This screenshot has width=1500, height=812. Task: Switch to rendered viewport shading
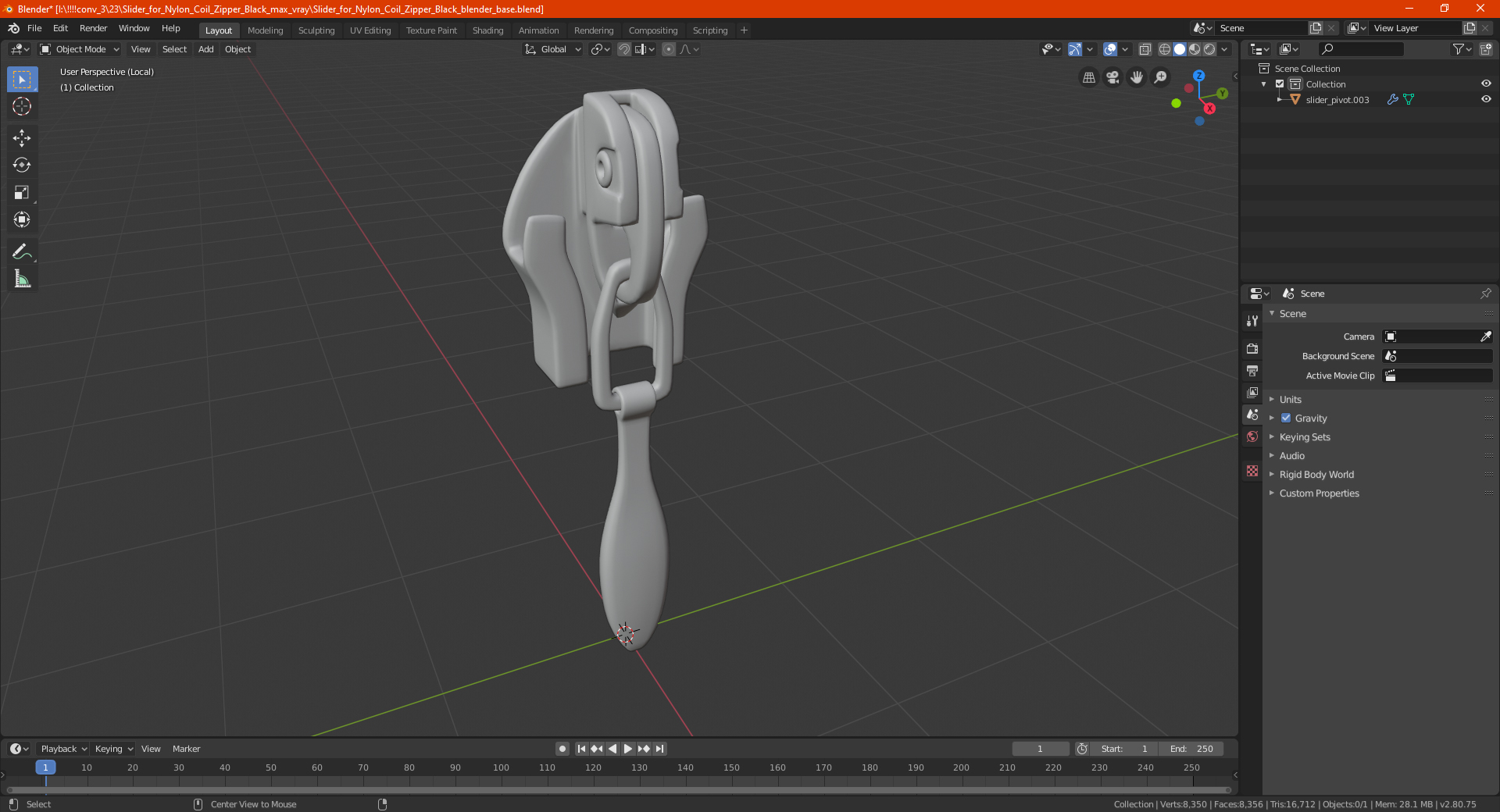pyautogui.click(x=1209, y=49)
